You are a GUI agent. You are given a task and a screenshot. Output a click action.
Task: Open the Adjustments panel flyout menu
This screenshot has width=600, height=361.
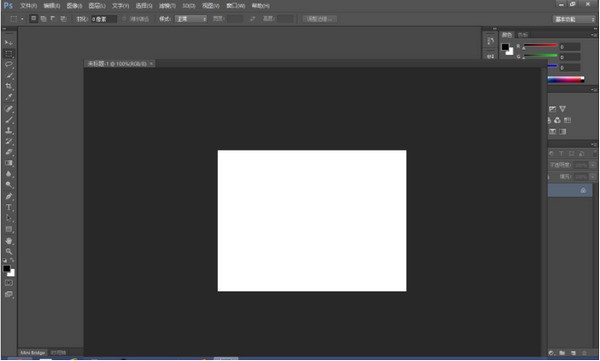click(593, 90)
